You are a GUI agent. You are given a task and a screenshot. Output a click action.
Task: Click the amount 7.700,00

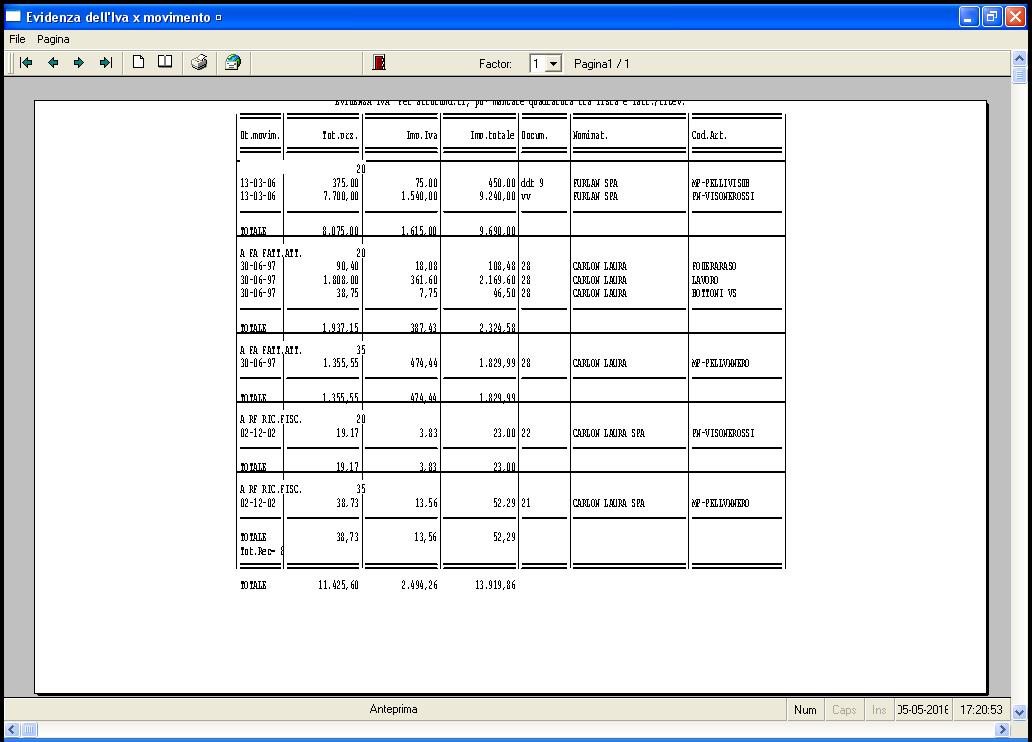[x=341, y=196]
